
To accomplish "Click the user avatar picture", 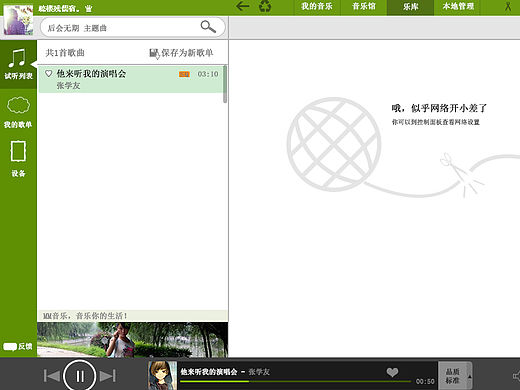I will pyautogui.click(x=18, y=20).
